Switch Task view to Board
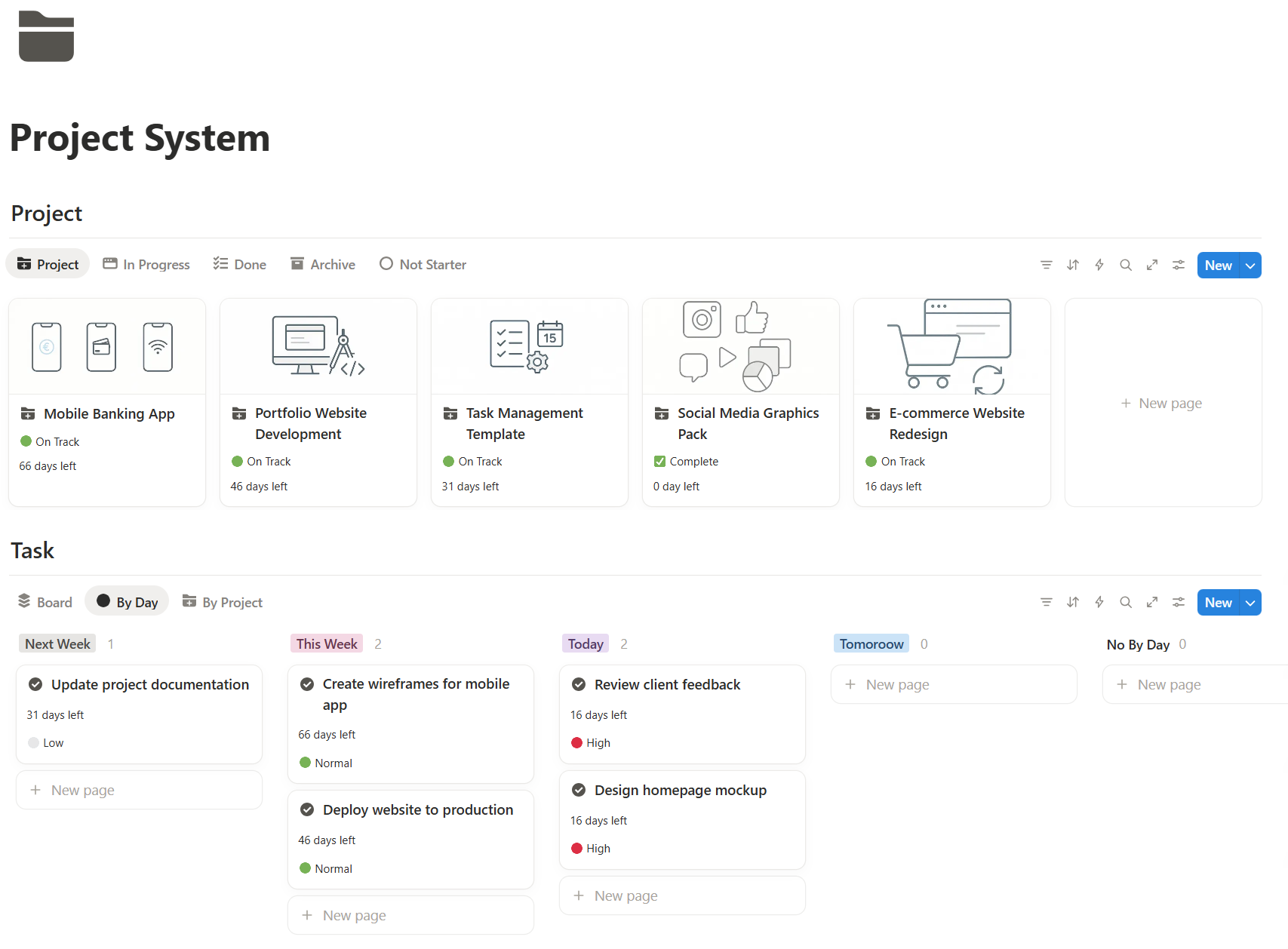Viewport: 1288px width, 949px height. 45,602
